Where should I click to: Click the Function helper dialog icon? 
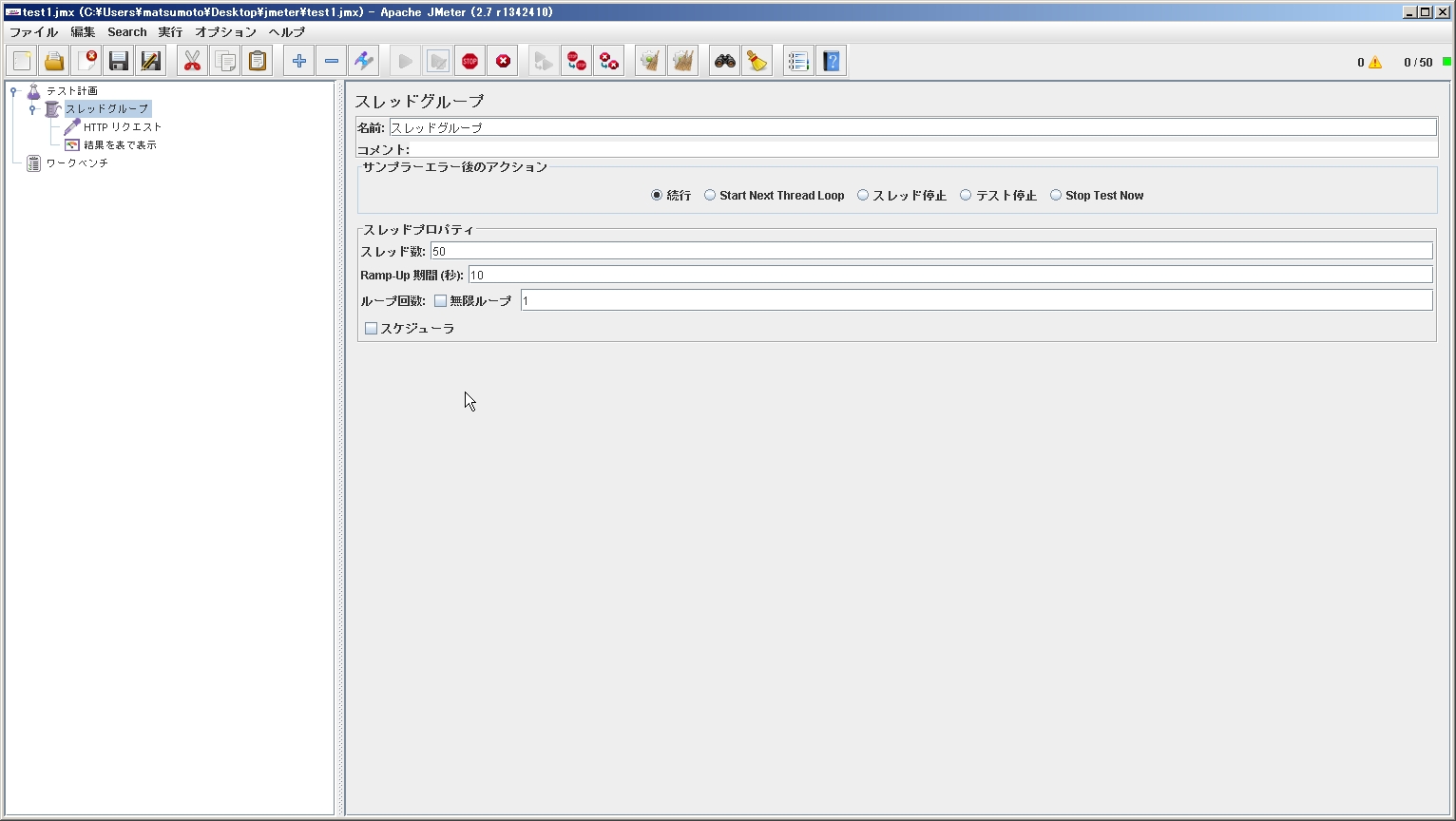point(799,61)
